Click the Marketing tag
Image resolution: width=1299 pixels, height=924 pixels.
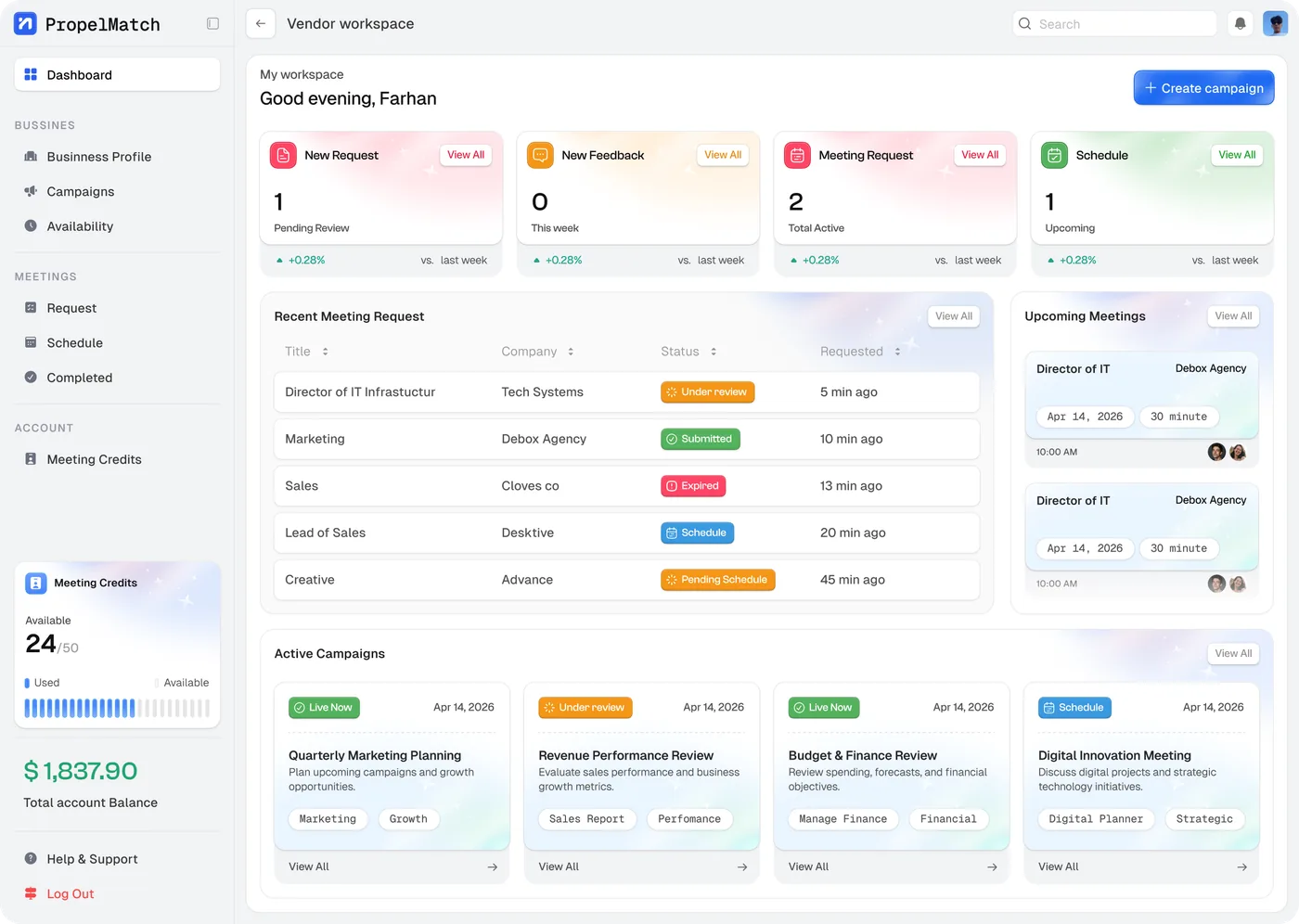pos(328,819)
